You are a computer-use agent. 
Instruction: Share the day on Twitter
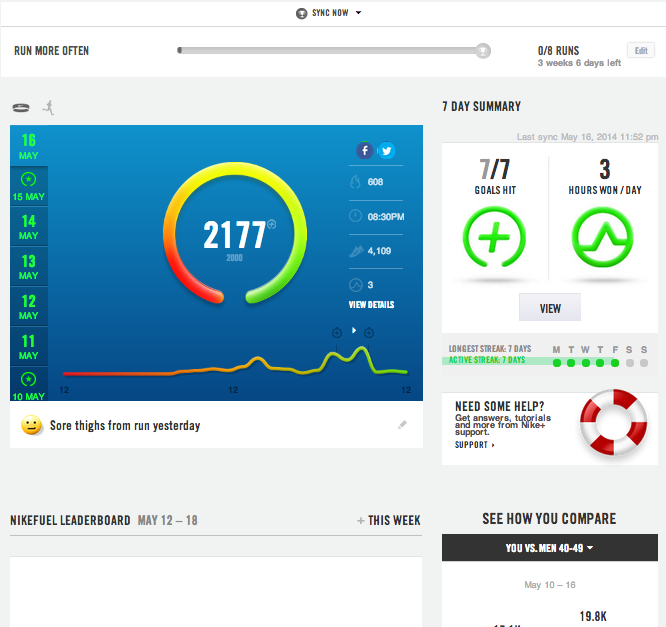387,151
